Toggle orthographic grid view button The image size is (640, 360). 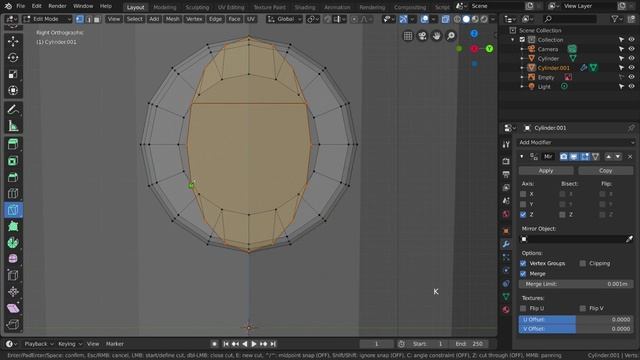[x=408, y=36]
